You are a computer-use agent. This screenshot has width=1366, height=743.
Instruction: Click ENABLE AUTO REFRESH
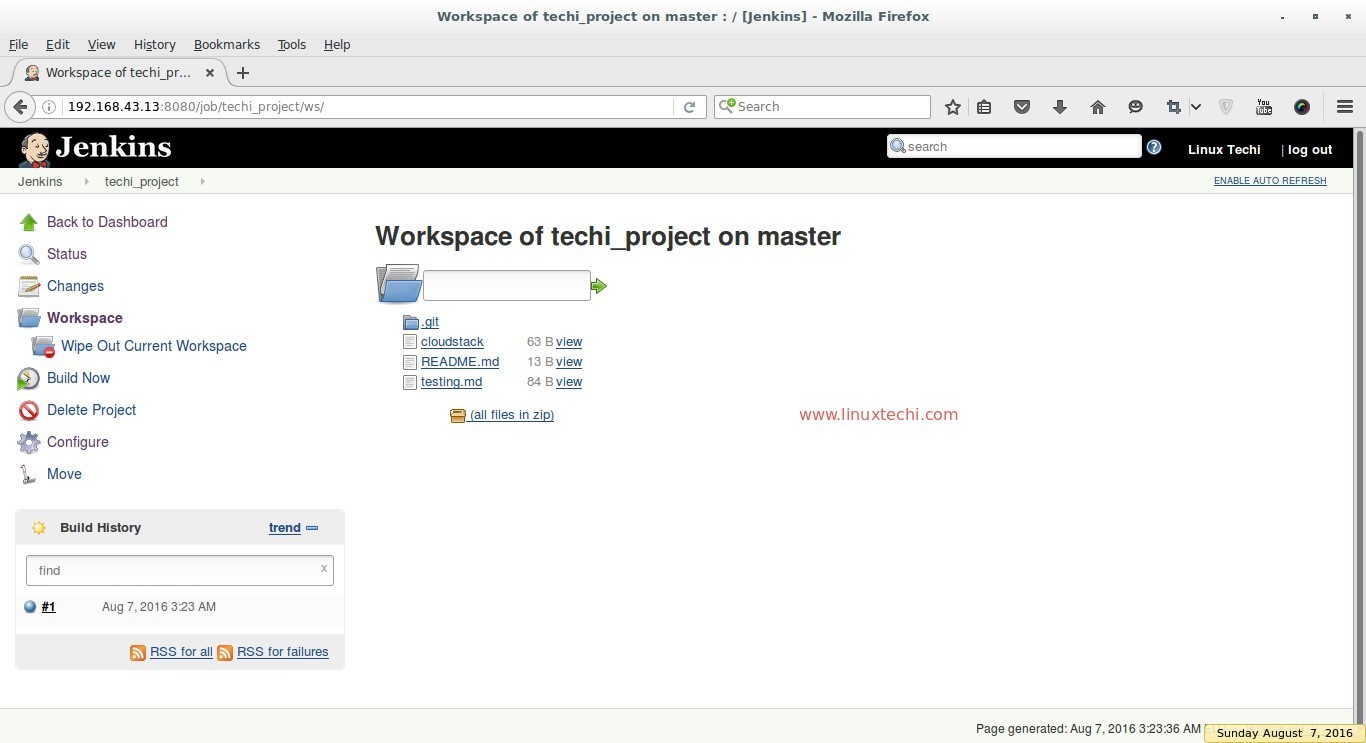(1269, 181)
